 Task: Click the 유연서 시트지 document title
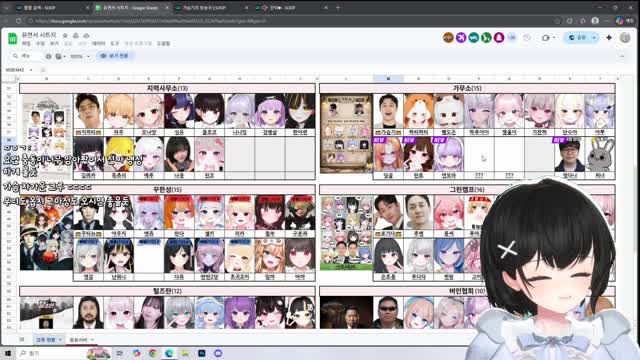(x=39, y=36)
